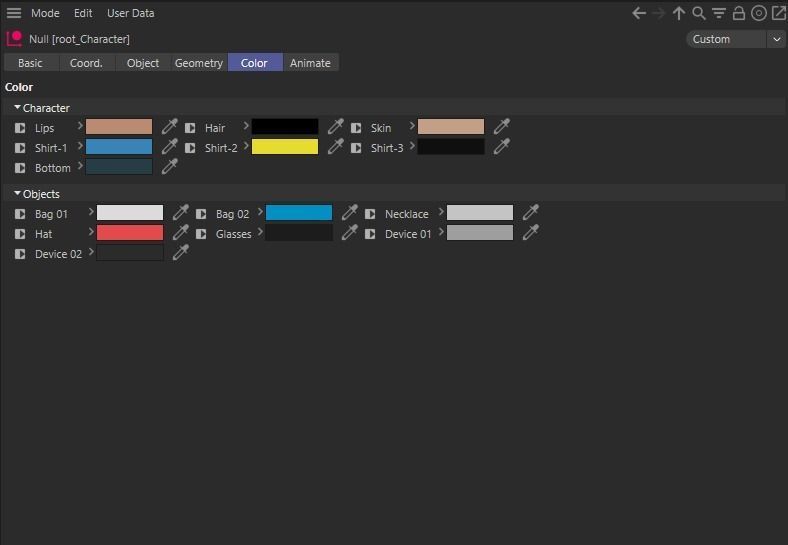Select the Color tab
Viewport: 788px width, 545px height.
tap(254, 63)
